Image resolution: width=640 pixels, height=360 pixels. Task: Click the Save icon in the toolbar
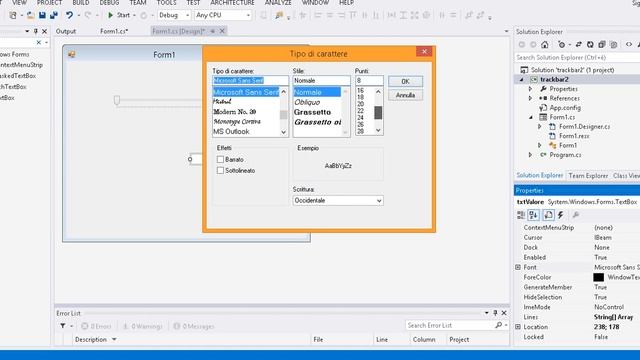tap(42, 15)
